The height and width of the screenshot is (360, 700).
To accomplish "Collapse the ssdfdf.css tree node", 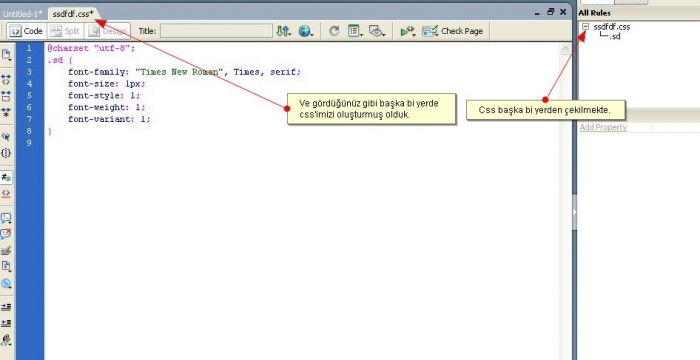I will pos(585,27).
